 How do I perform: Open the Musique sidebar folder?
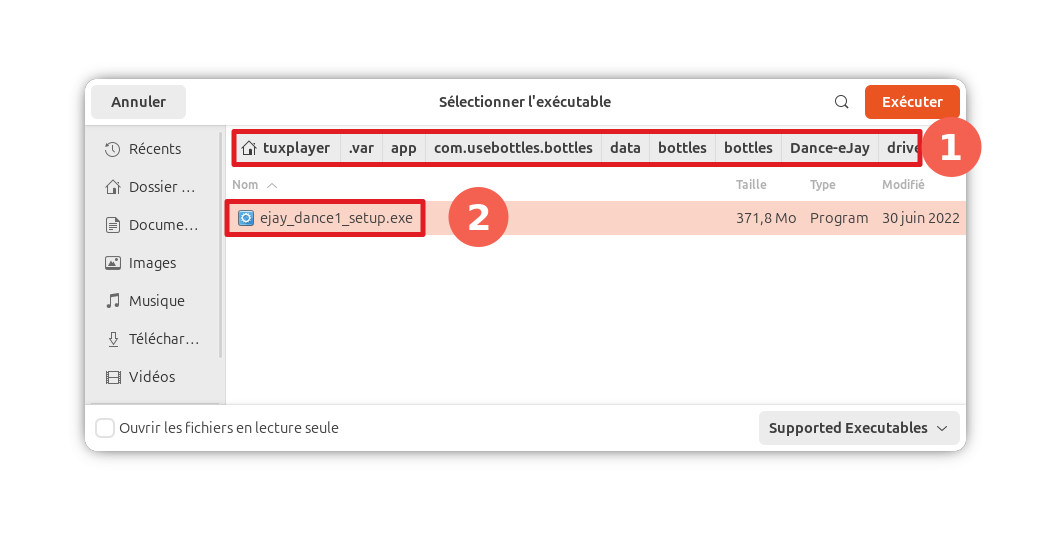click(x=154, y=301)
